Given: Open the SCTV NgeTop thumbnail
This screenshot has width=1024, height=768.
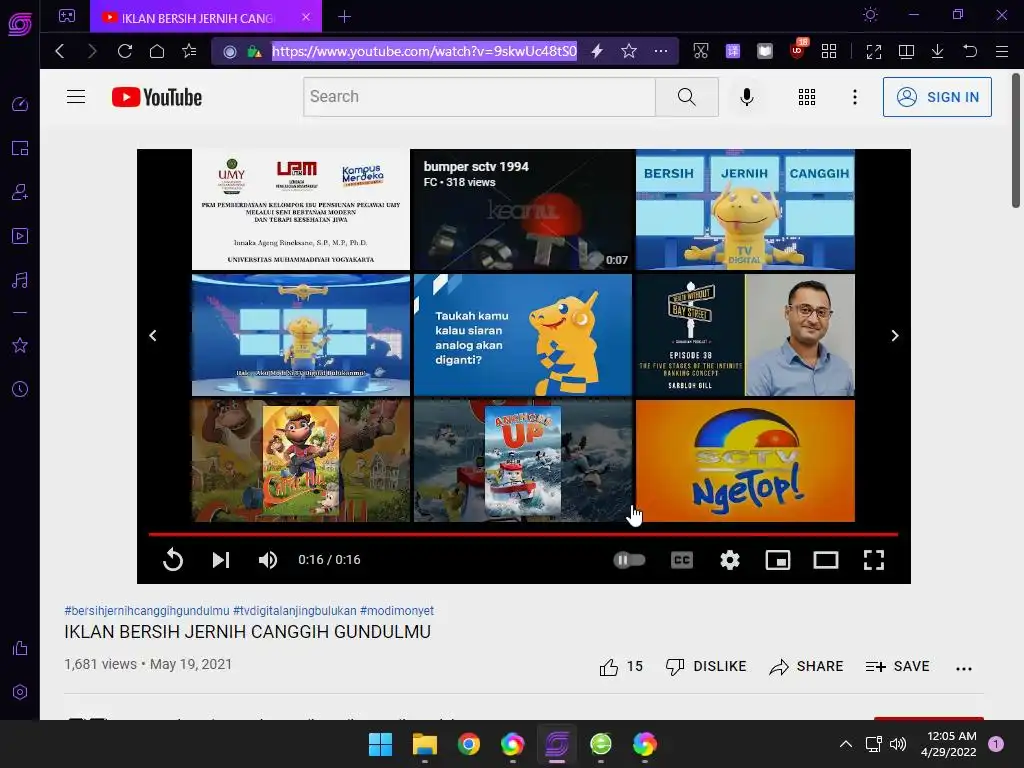Looking at the screenshot, I should click(745, 461).
